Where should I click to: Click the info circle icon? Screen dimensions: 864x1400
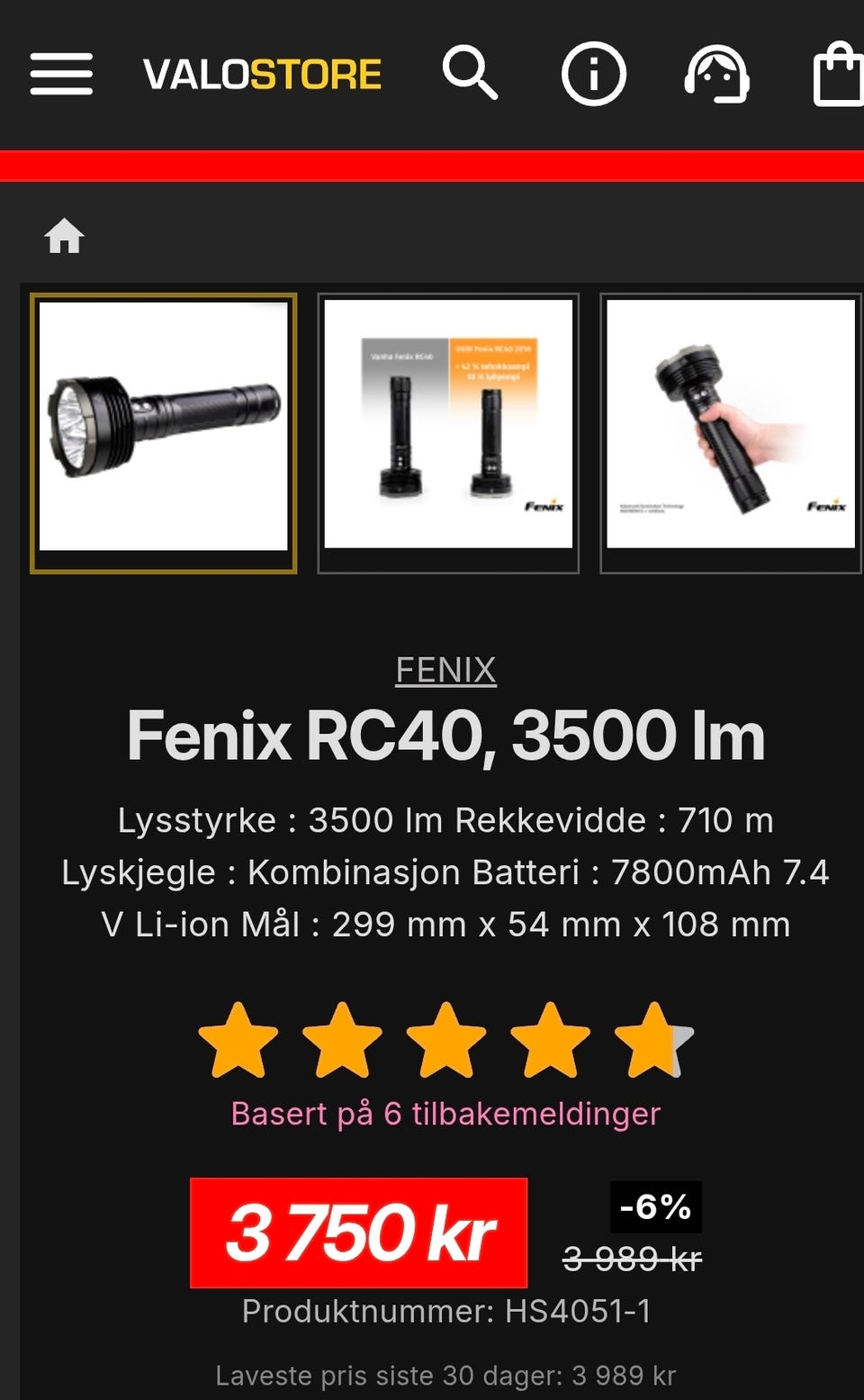coord(594,74)
